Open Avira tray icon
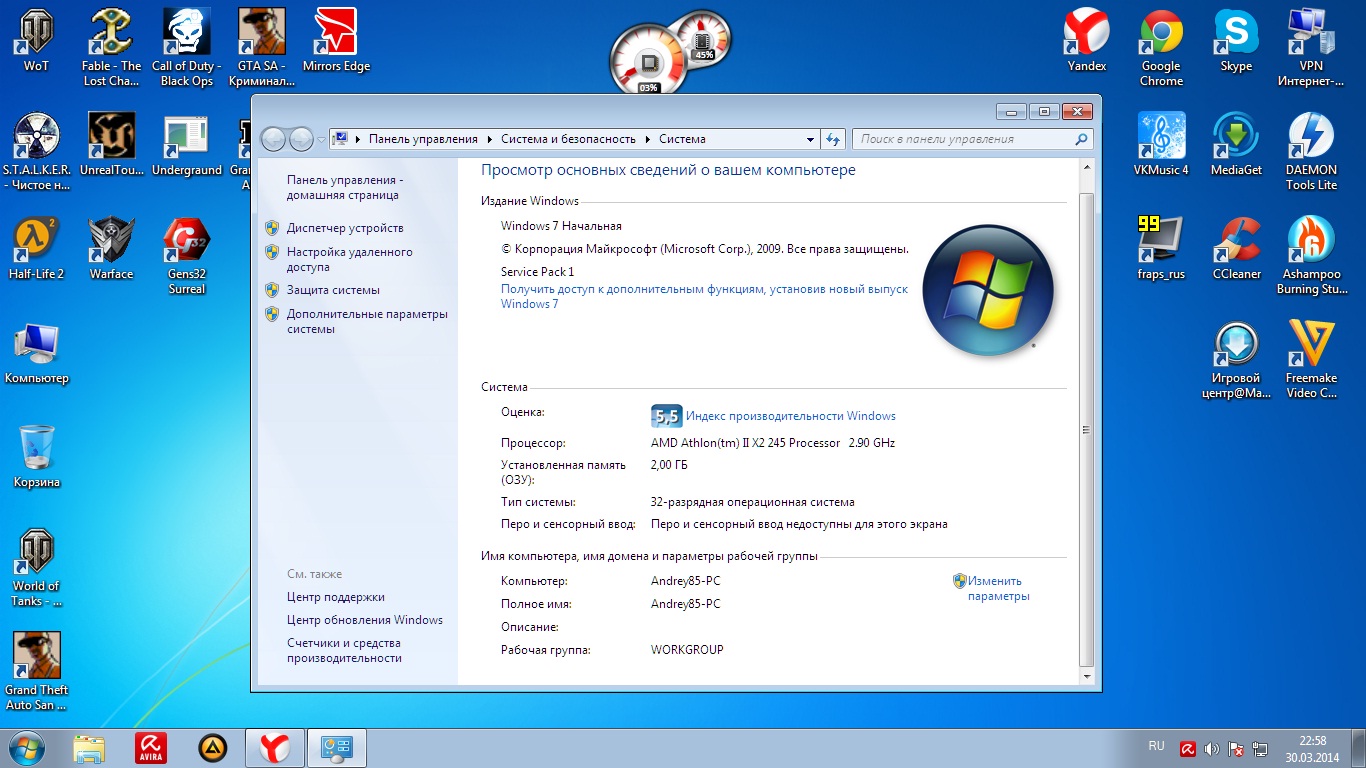The height and width of the screenshot is (768, 1366). (x=1187, y=748)
